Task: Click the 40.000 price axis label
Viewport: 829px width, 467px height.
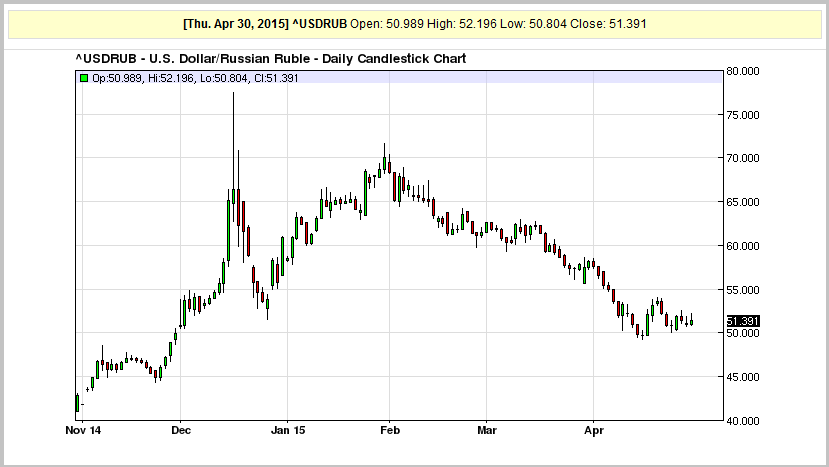Action: click(743, 421)
